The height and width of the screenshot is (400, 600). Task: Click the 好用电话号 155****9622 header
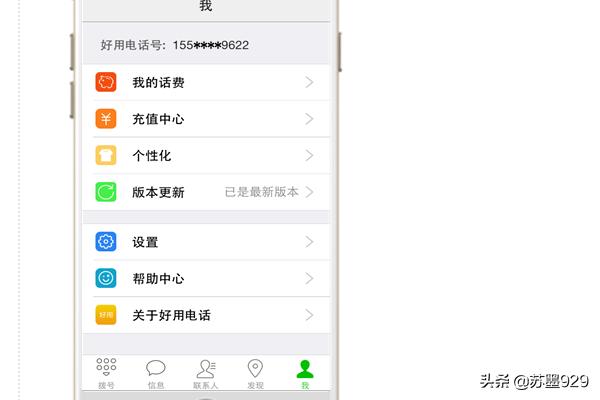point(174,45)
